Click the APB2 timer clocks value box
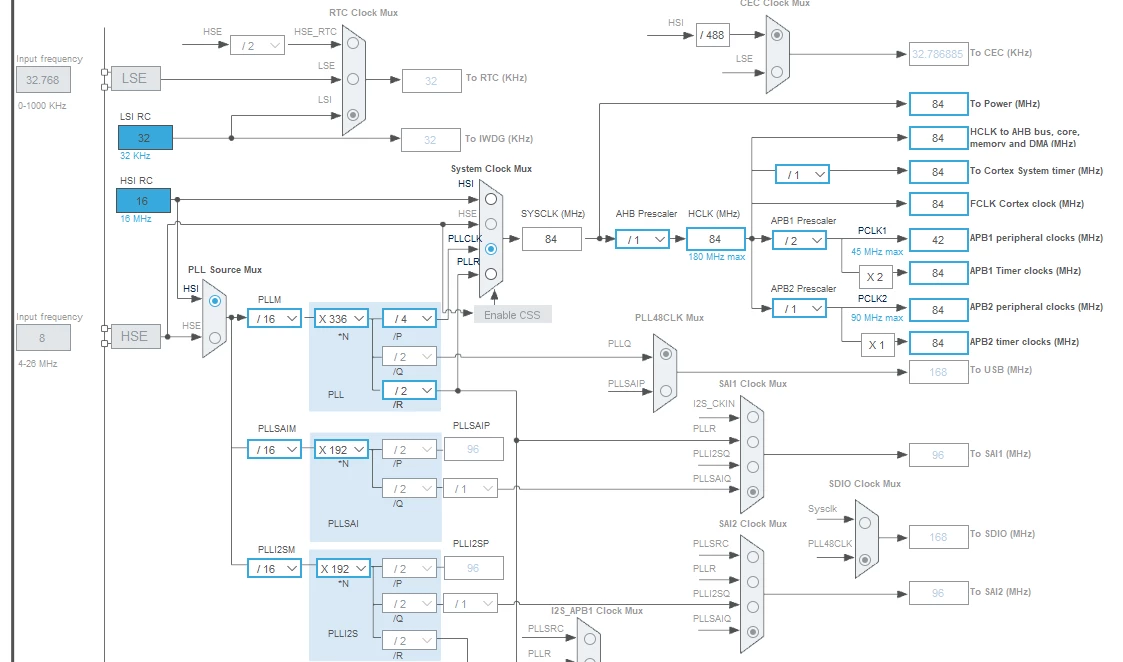This screenshot has width=1123, height=662. (938, 343)
